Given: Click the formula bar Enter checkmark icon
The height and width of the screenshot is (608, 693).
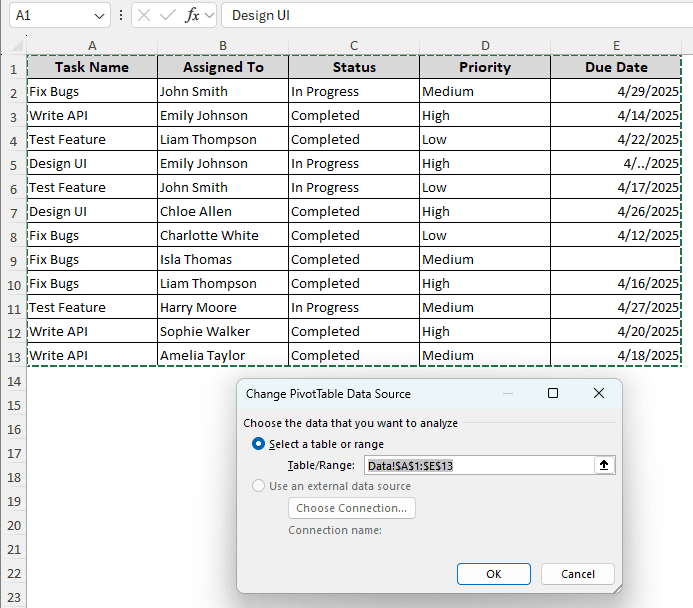Looking at the screenshot, I should (168, 16).
